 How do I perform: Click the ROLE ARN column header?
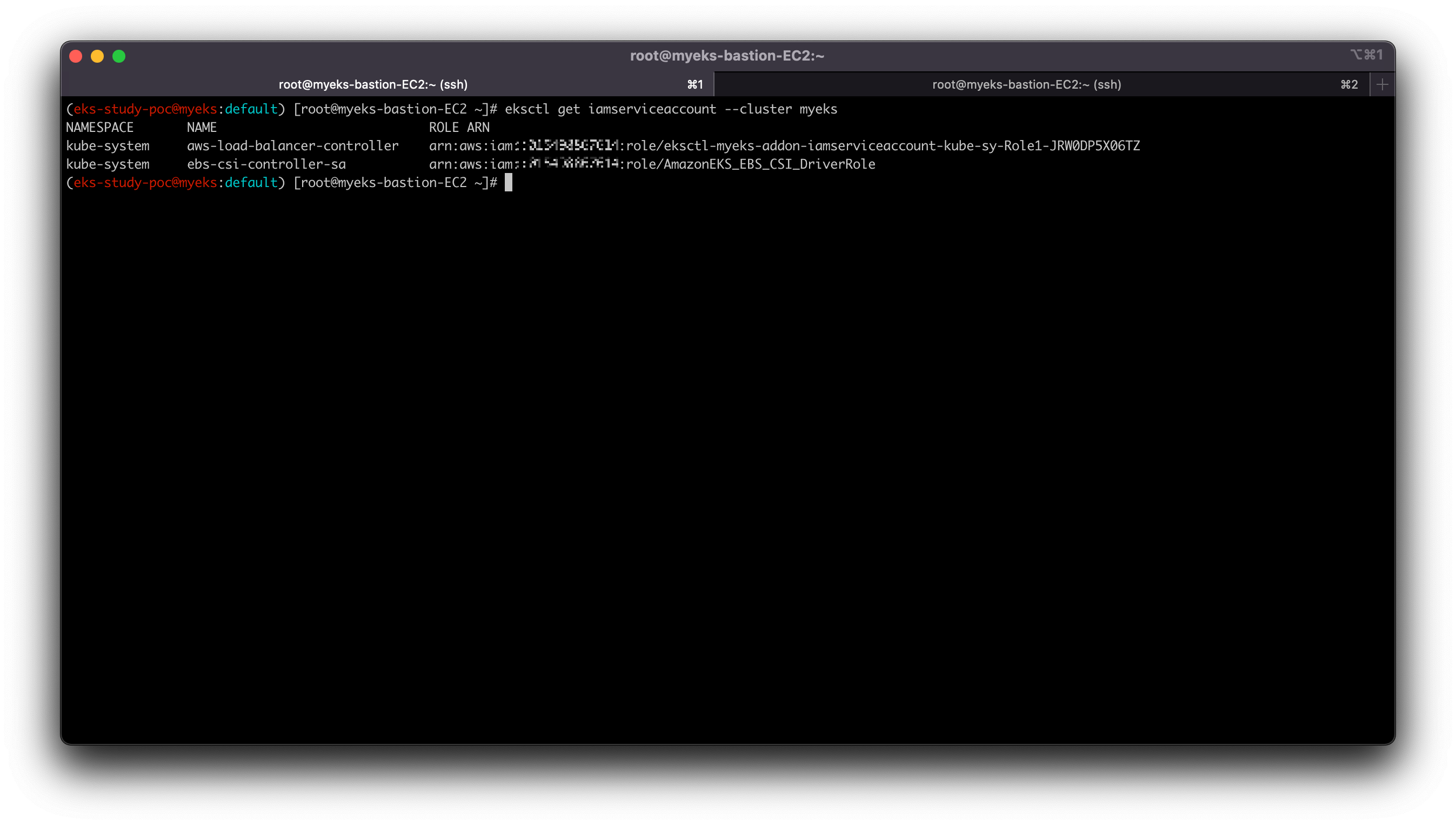tap(459, 128)
